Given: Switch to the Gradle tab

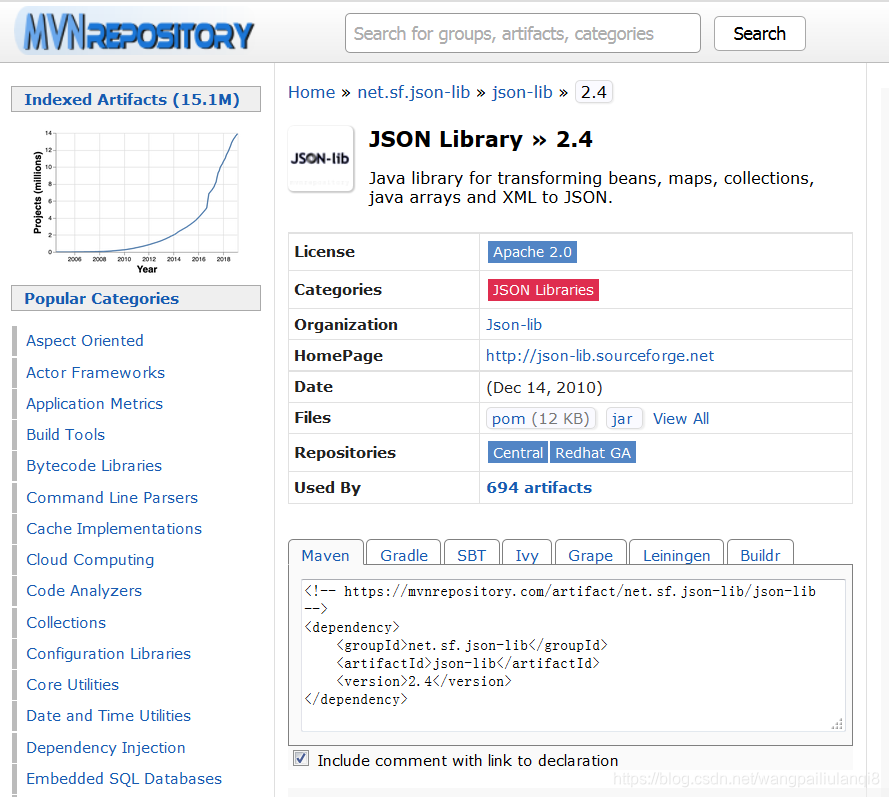Looking at the screenshot, I should click(403, 554).
